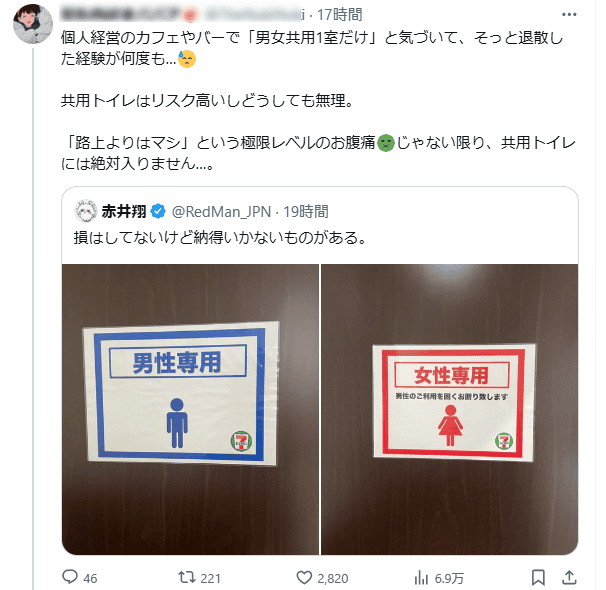Open the @RedMan_JPN handle link
Viewport: 606px width, 590px height.
[221, 212]
